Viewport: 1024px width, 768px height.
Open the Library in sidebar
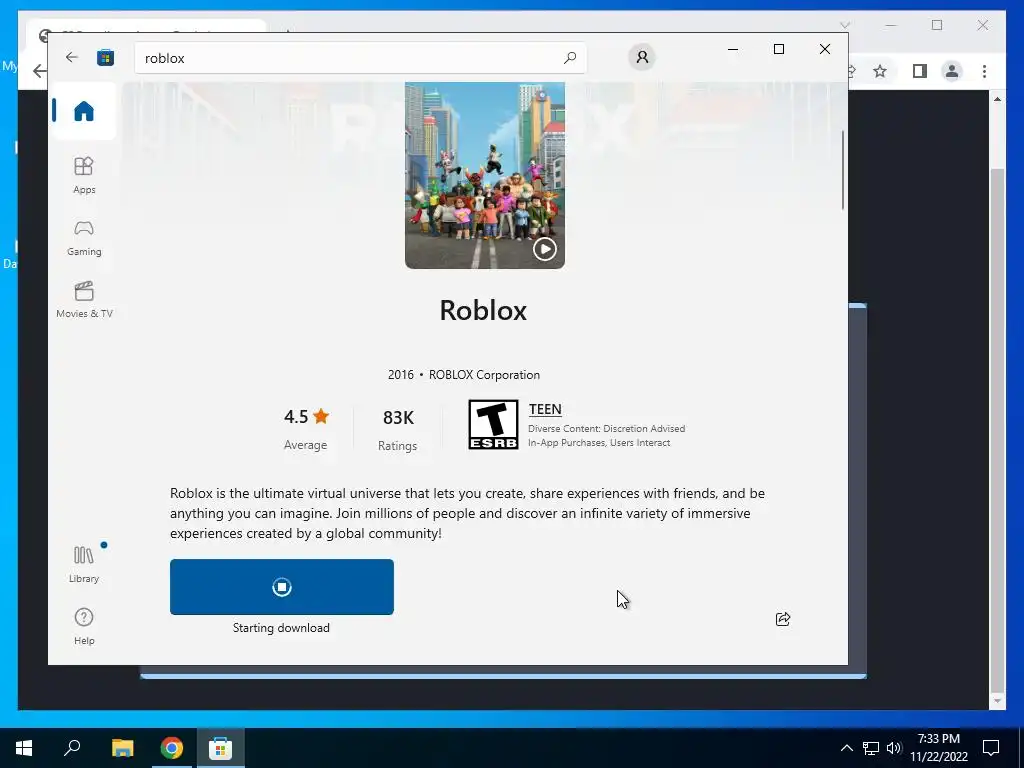[84, 565]
